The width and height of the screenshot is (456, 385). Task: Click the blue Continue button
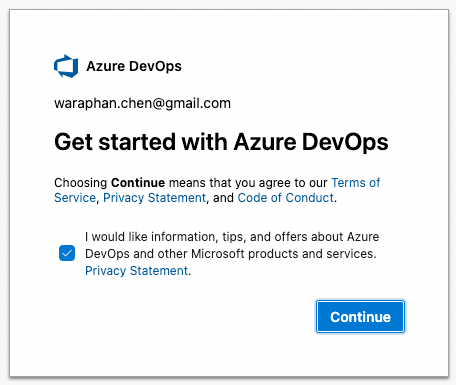coord(360,317)
